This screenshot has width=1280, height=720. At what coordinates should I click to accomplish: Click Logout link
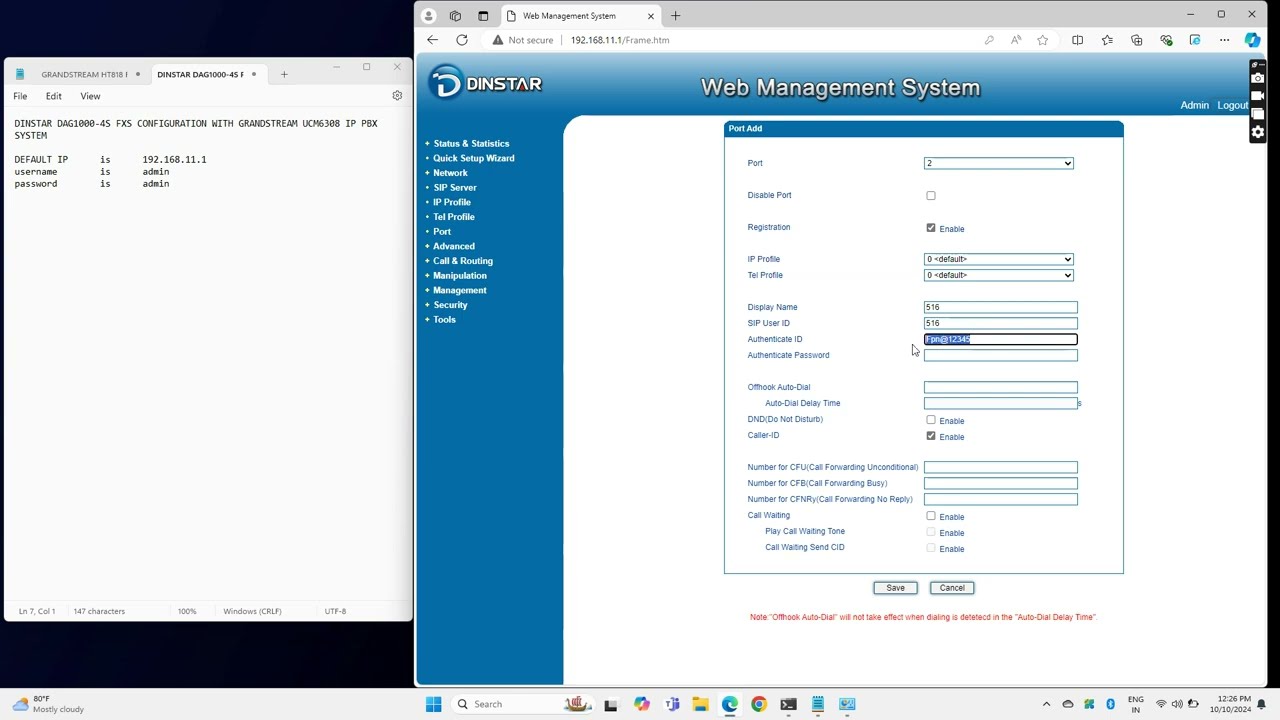(1233, 105)
